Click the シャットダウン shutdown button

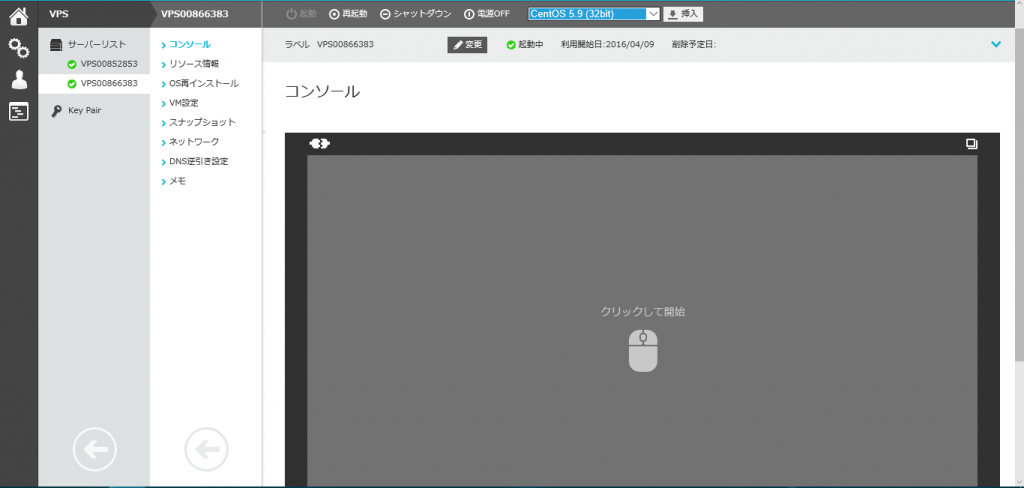[416, 14]
